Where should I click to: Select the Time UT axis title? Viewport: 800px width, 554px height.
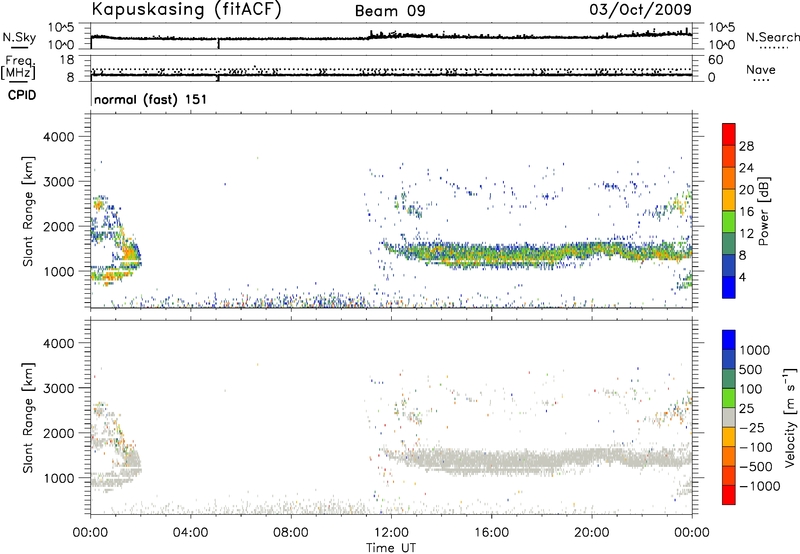tap(391, 548)
